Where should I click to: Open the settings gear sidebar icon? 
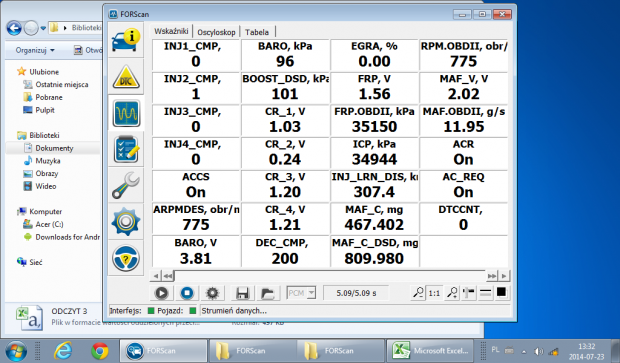126,222
